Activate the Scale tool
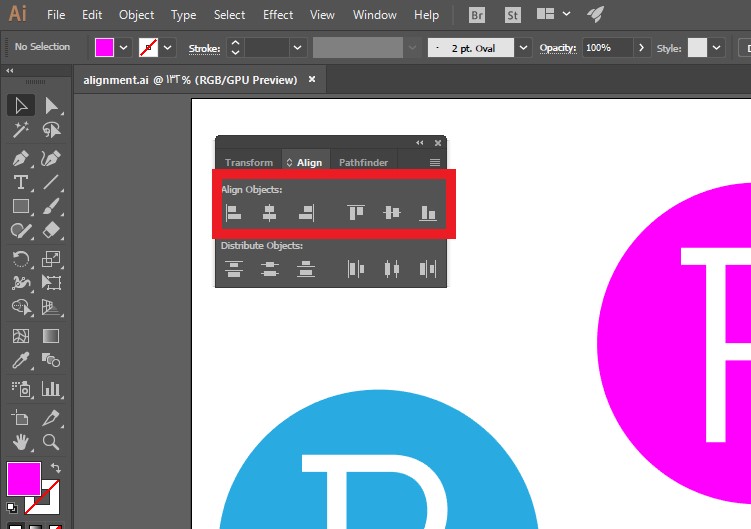This screenshot has width=751, height=529. pos(51,259)
